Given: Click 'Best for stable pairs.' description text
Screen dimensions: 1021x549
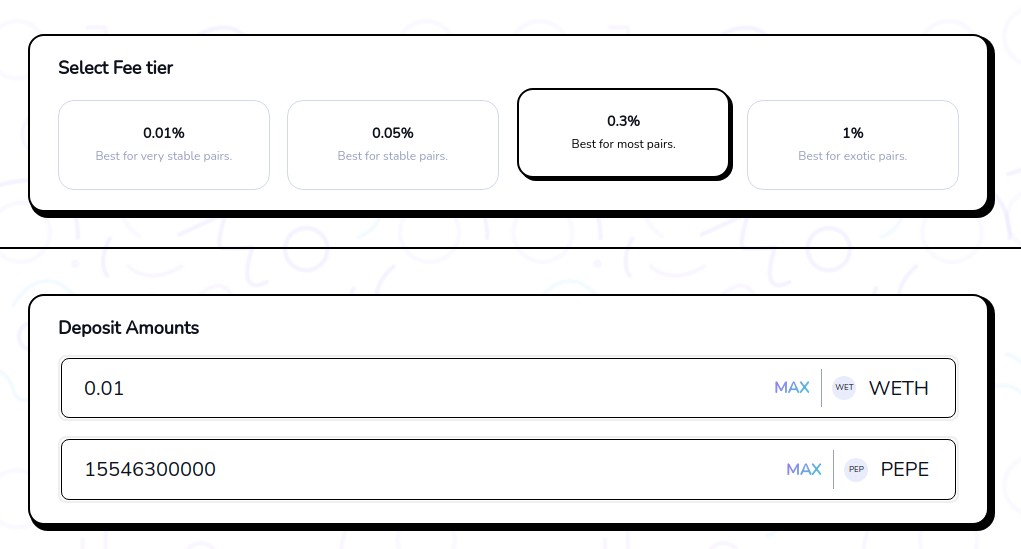Looking at the screenshot, I should click(x=393, y=156).
